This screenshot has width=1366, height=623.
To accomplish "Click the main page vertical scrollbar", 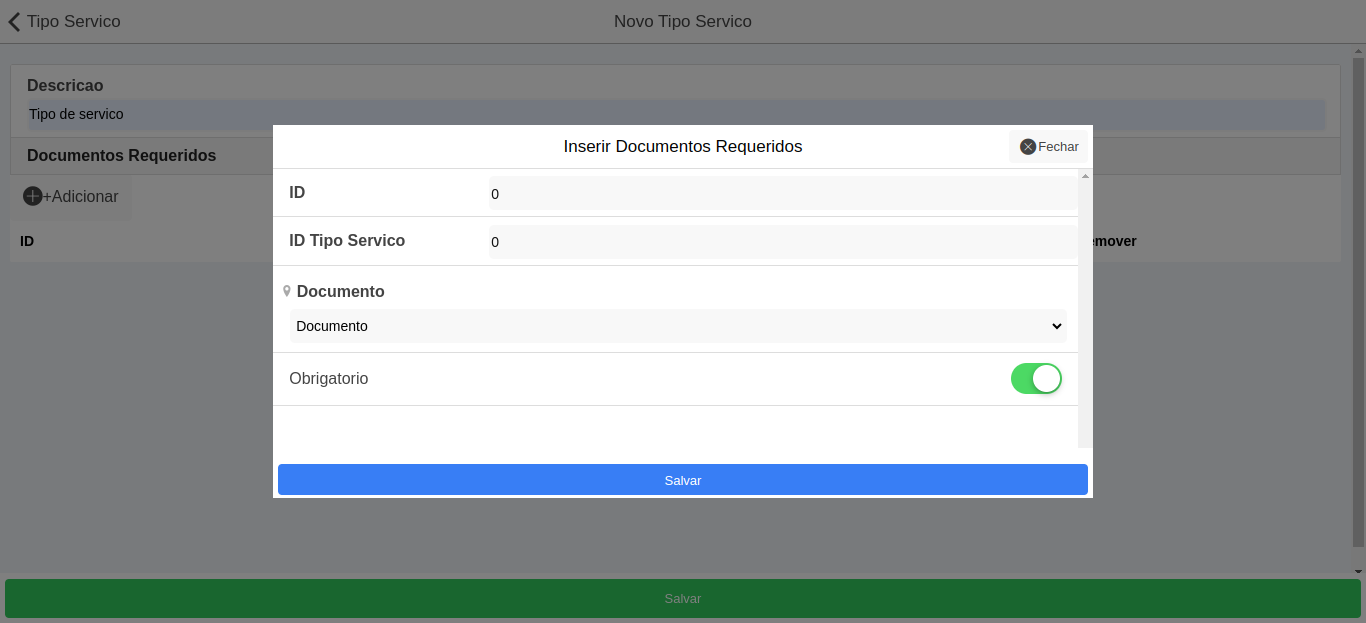I will [x=1357, y=300].
